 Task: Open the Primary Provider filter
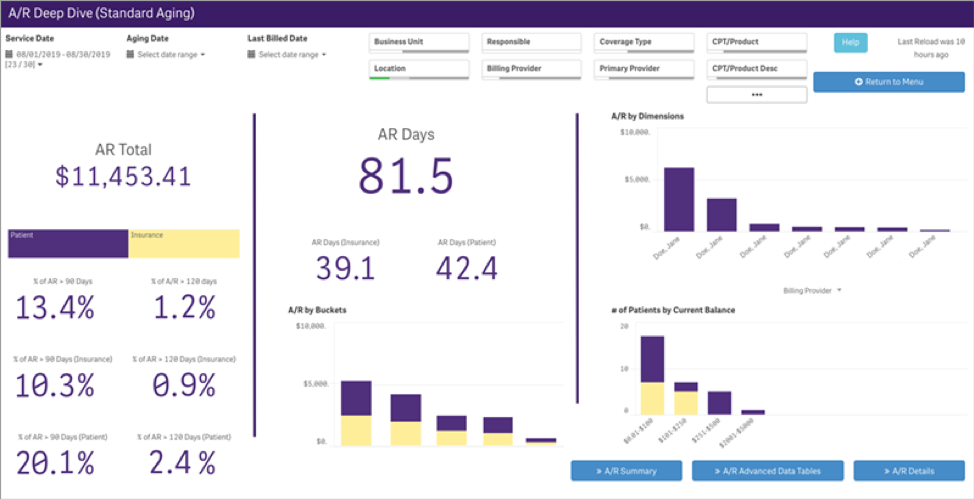click(x=644, y=70)
